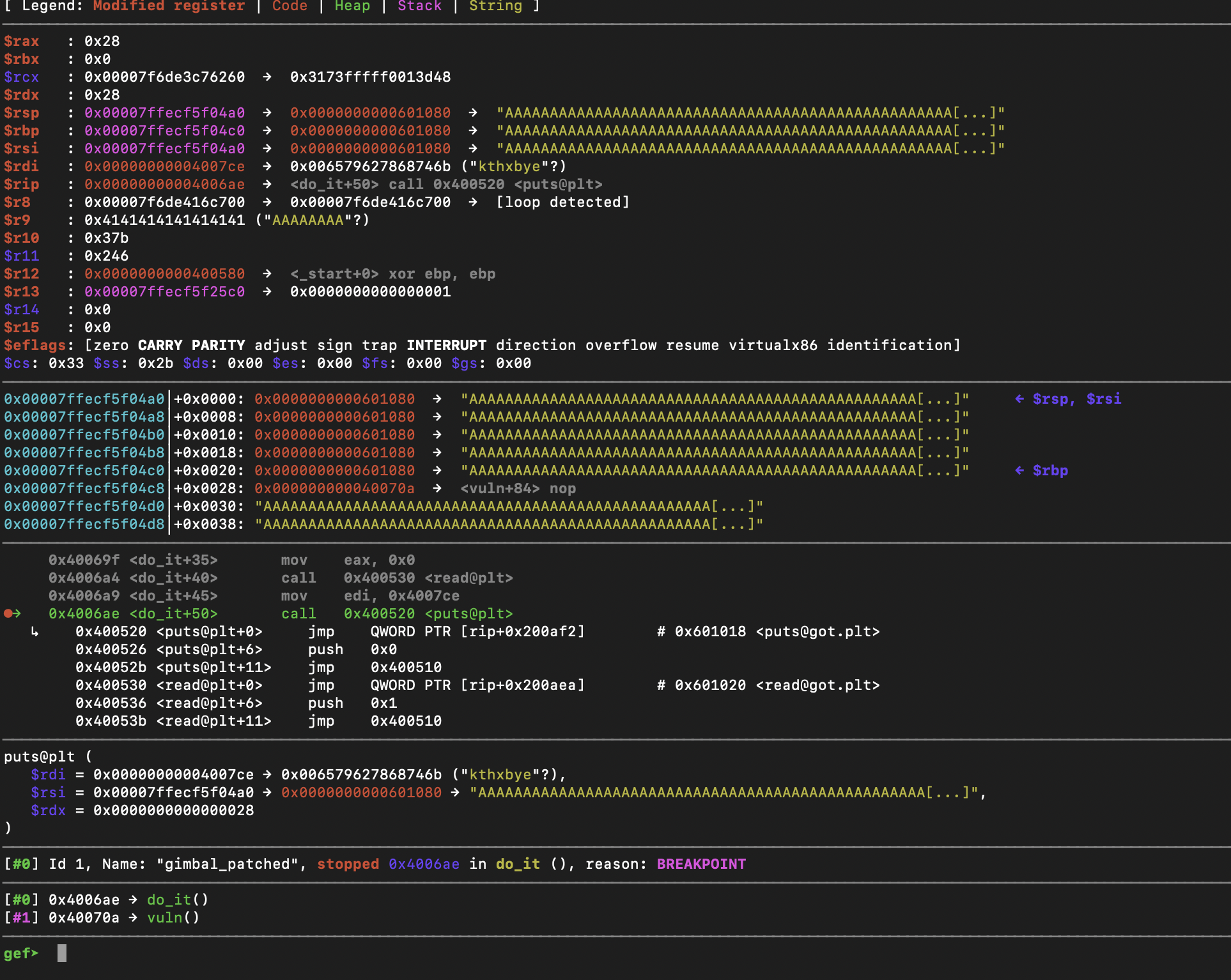Click the $rsi register label
Image resolution: width=1231 pixels, height=980 pixels.
pyautogui.click(x=21, y=148)
